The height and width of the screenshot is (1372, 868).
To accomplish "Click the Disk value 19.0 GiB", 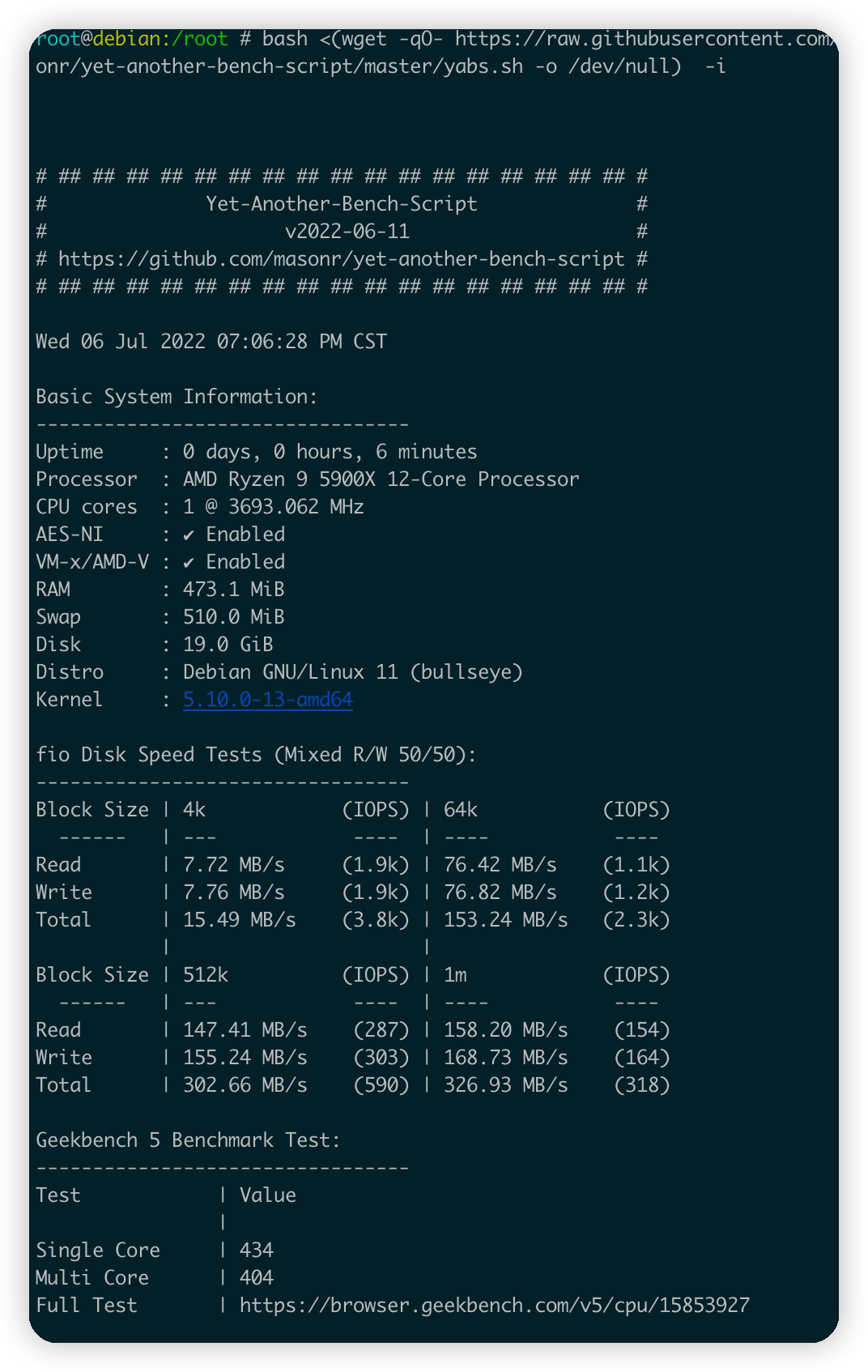I will (x=228, y=645).
